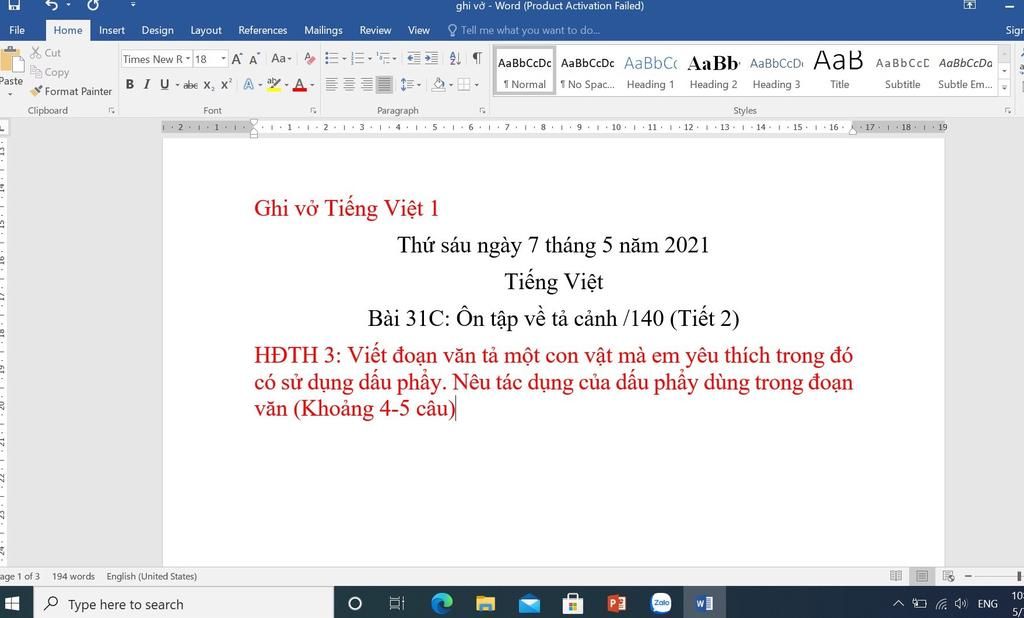Click the word count in status bar
Screen dimensions: 1024x618
coord(73,576)
